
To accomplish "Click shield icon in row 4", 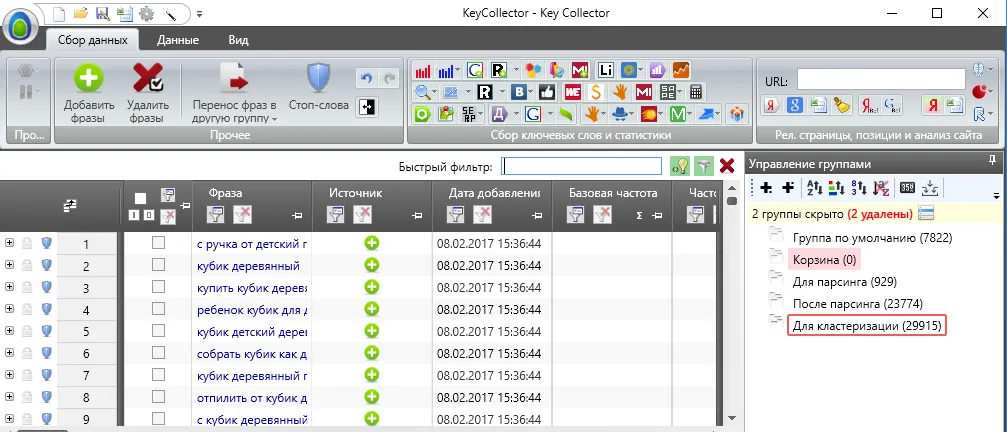I will (46, 309).
